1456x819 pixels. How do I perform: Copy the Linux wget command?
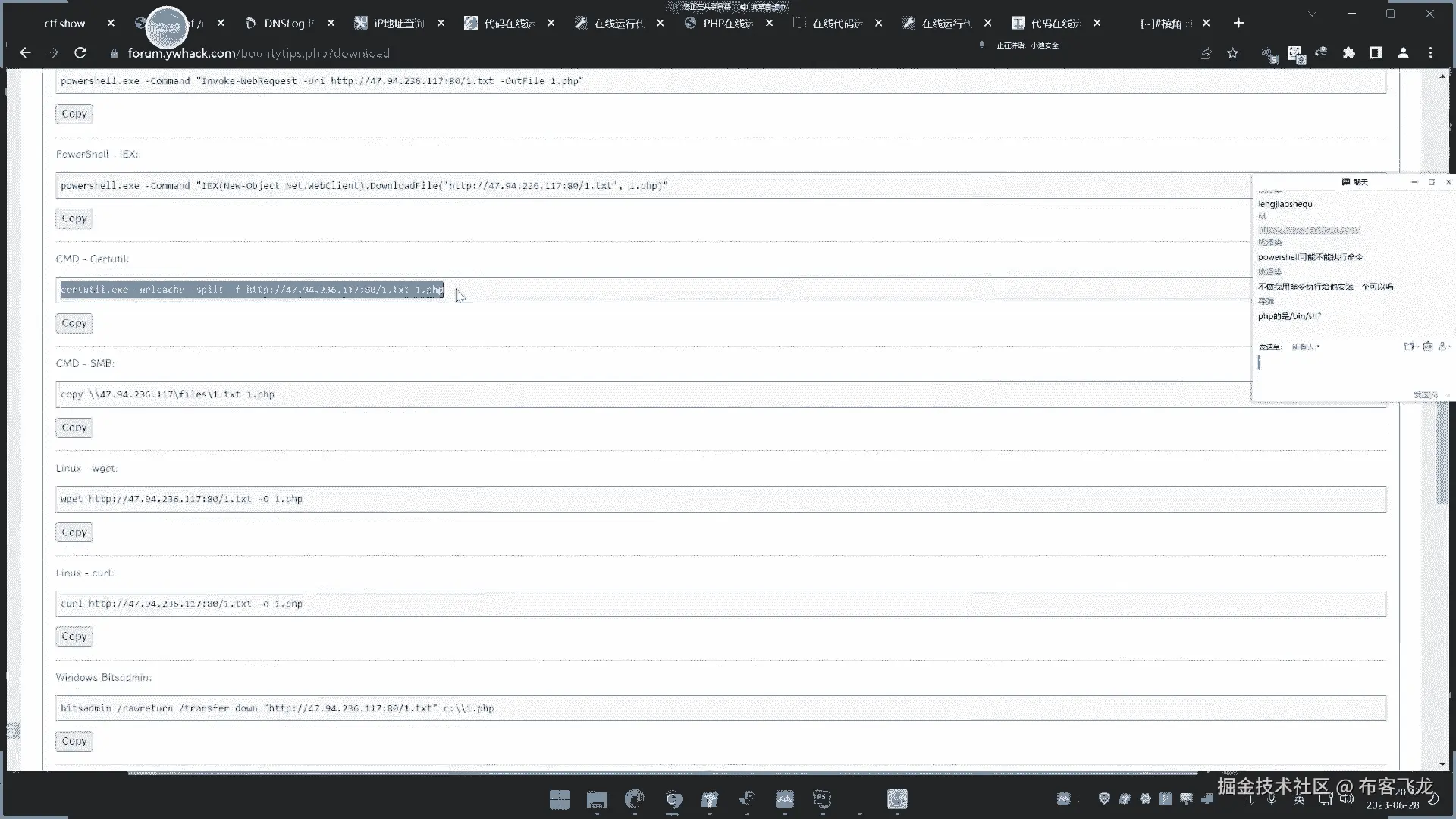pos(74,532)
